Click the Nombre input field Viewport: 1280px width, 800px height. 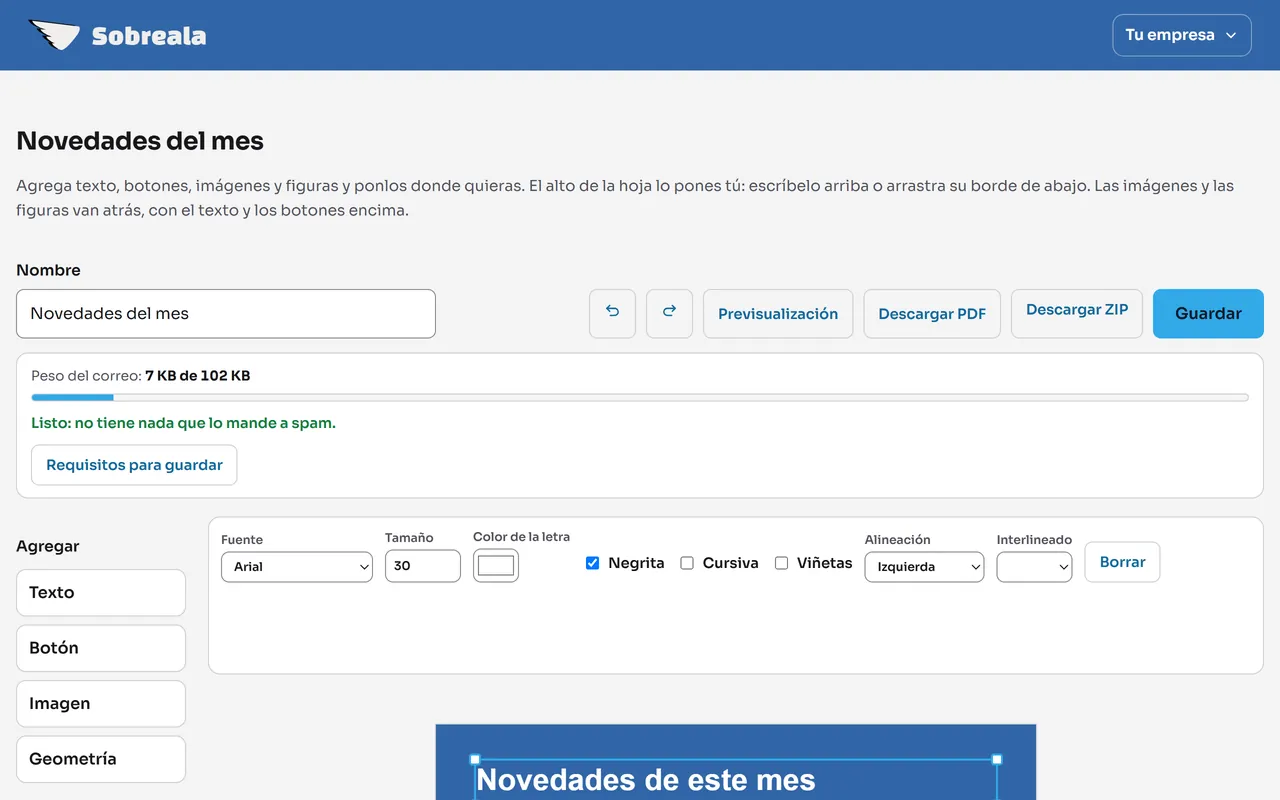point(226,313)
